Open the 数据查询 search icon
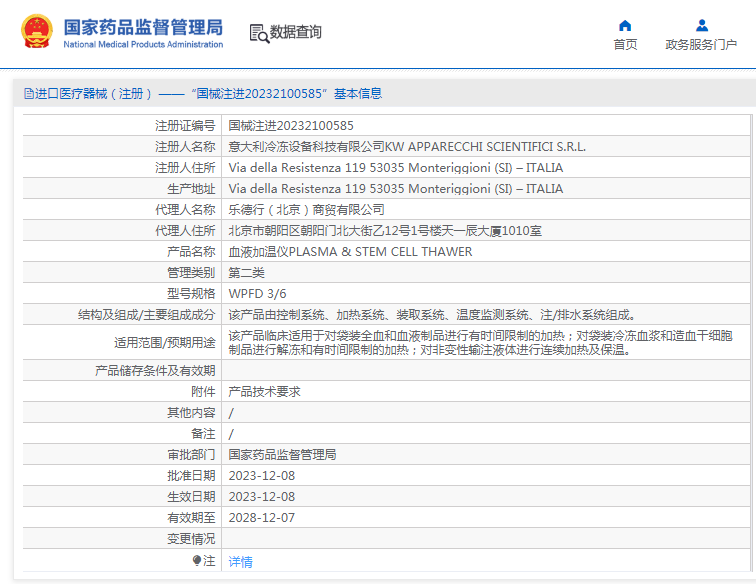The width and height of the screenshot is (756, 584). [259, 33]
